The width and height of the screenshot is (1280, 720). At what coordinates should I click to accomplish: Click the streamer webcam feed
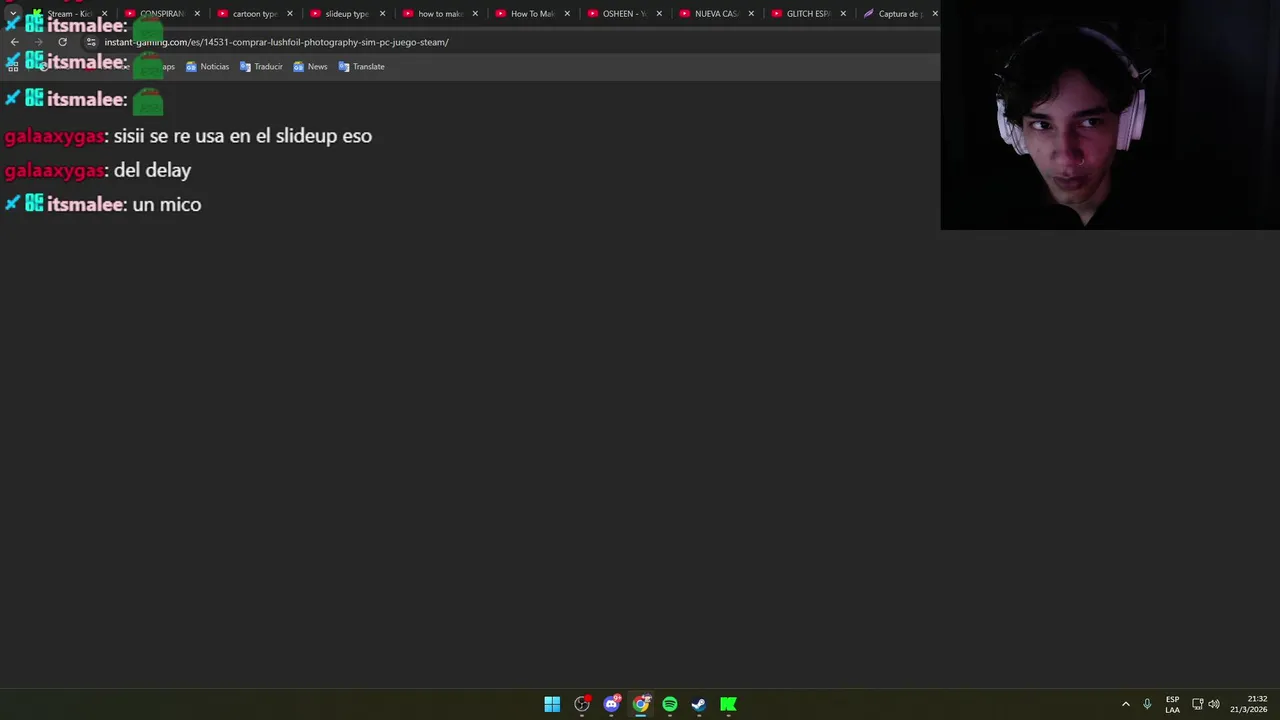(x=1110, y=115)
